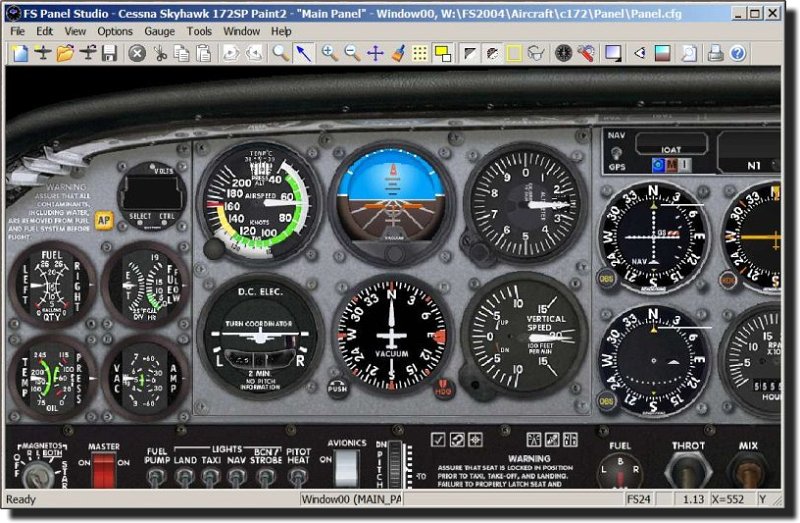
Task: Select the vacuum heading indicator gauge
Action: click(391, 336)
